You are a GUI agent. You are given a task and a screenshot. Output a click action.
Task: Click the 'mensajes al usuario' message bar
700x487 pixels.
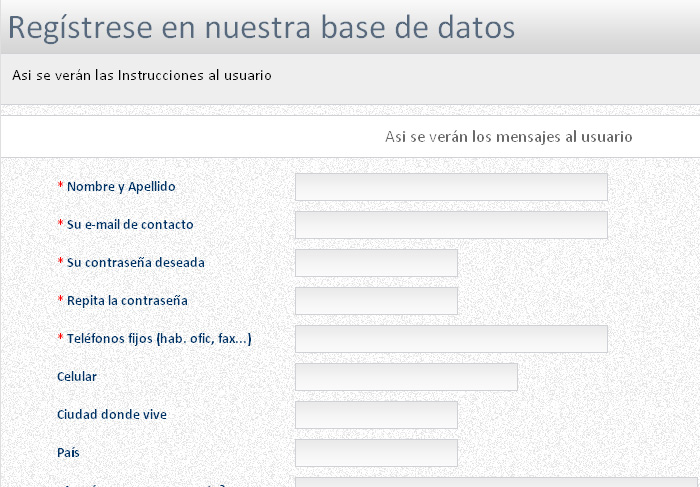[508, 137]
